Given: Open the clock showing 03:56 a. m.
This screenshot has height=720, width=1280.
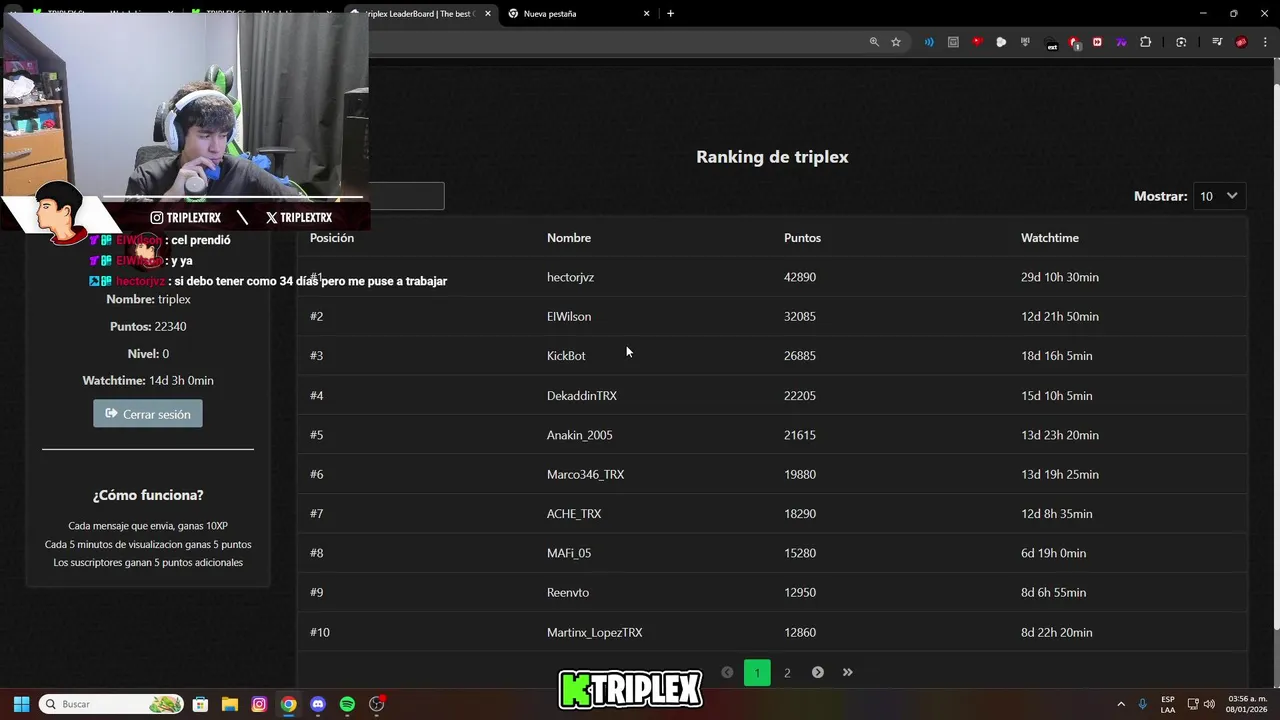Looking at the screenshot, I should pos(1247,704).
